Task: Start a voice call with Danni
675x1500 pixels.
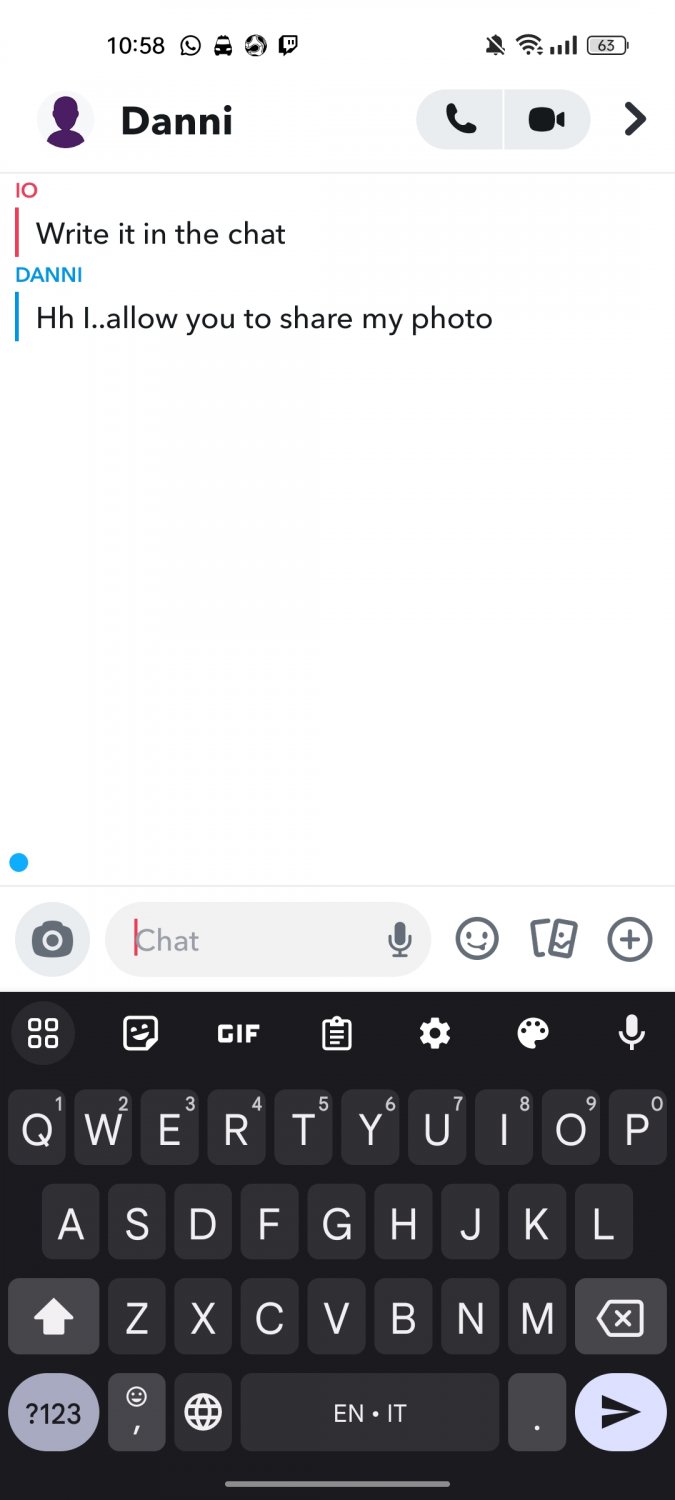Action: (x=460, y=120)
